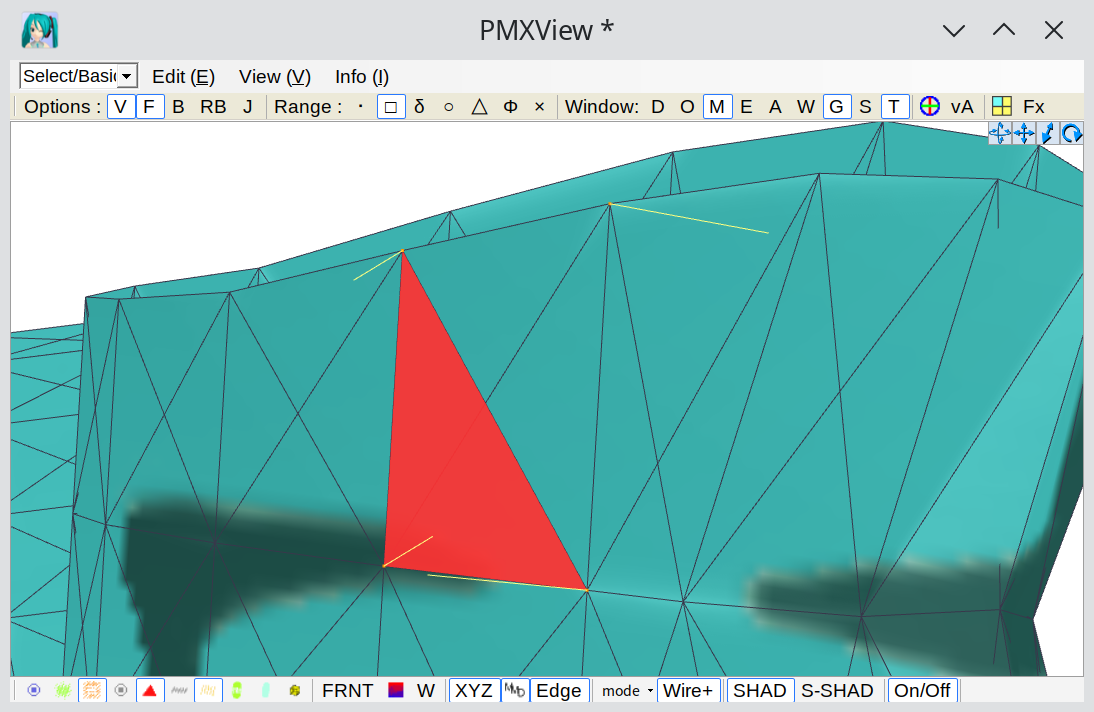Toggle the F face selection option
Image resolution: width=1094 pixels, height=712 pixels.
[149, 107]
